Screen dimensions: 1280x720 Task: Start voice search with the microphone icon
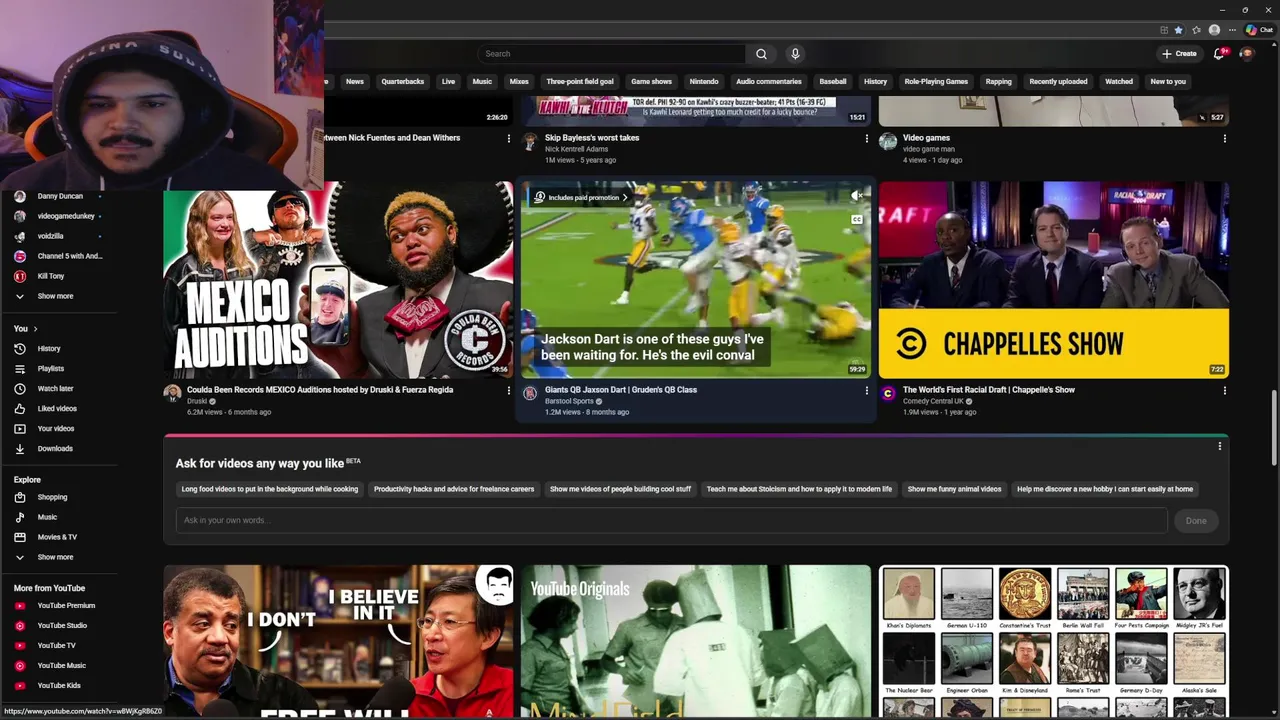pos(795,54)
